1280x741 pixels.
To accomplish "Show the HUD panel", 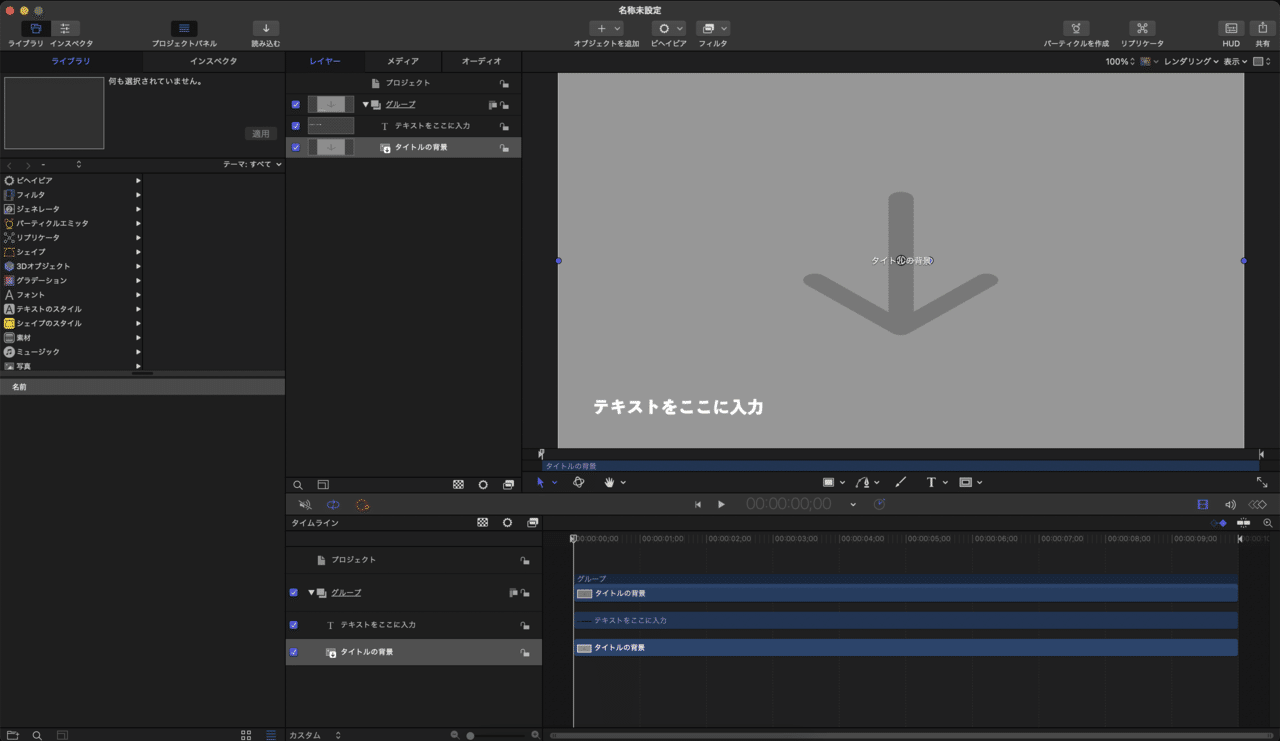I will coord(1229,29).
